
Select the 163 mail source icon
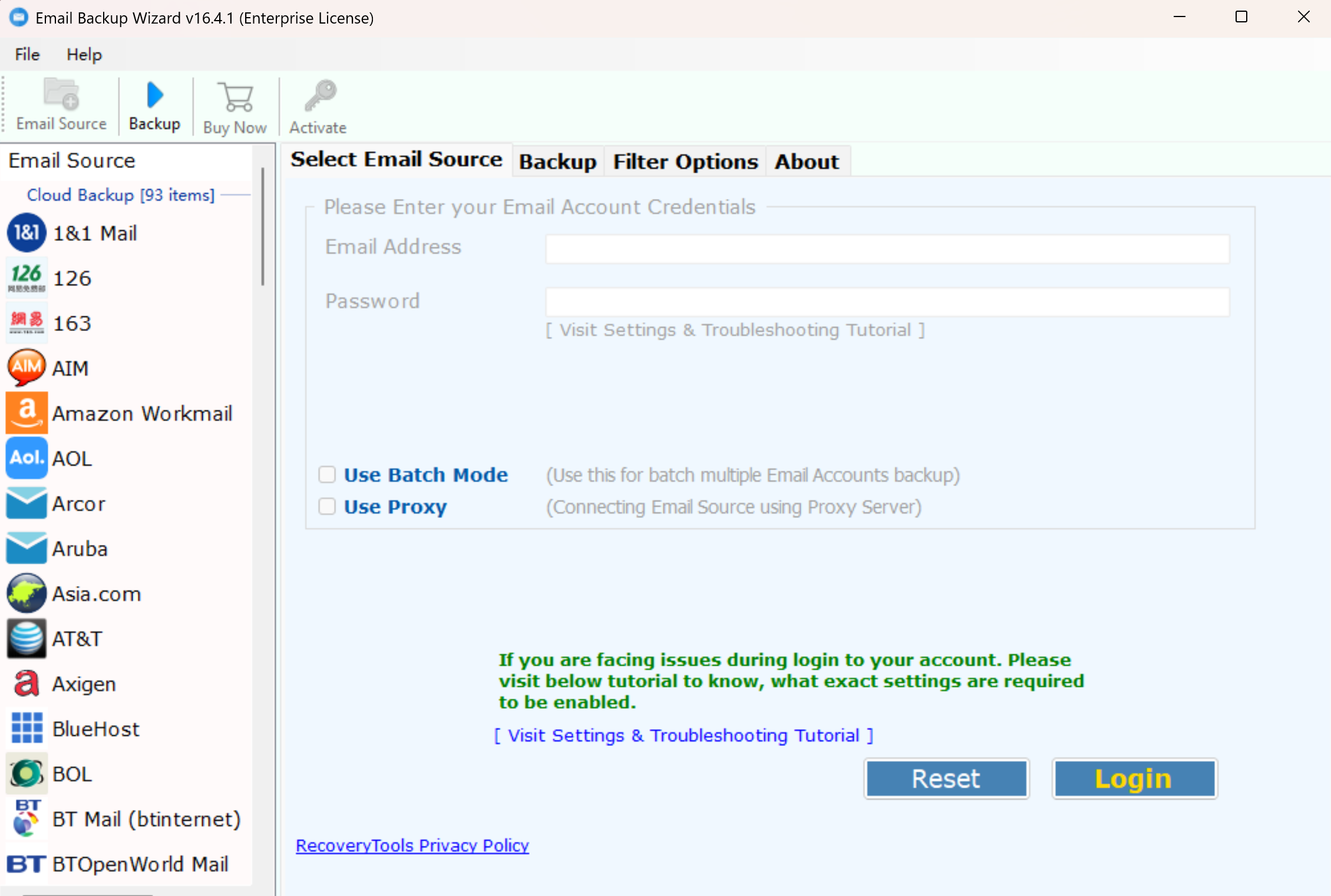point(27,323)
